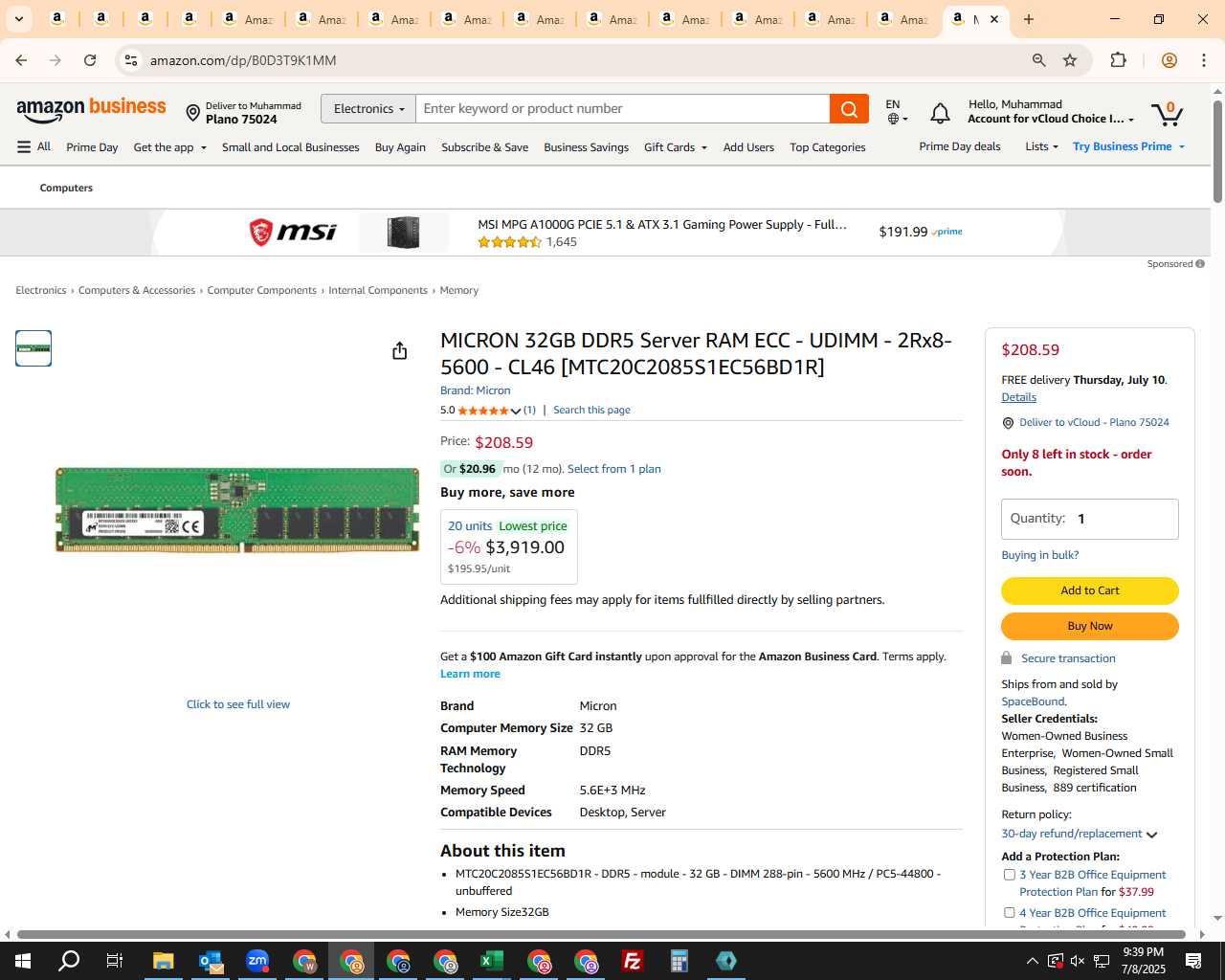Open Zoom from the taskbar
Screen dimensions: 1225x980
tap(257, 961)
